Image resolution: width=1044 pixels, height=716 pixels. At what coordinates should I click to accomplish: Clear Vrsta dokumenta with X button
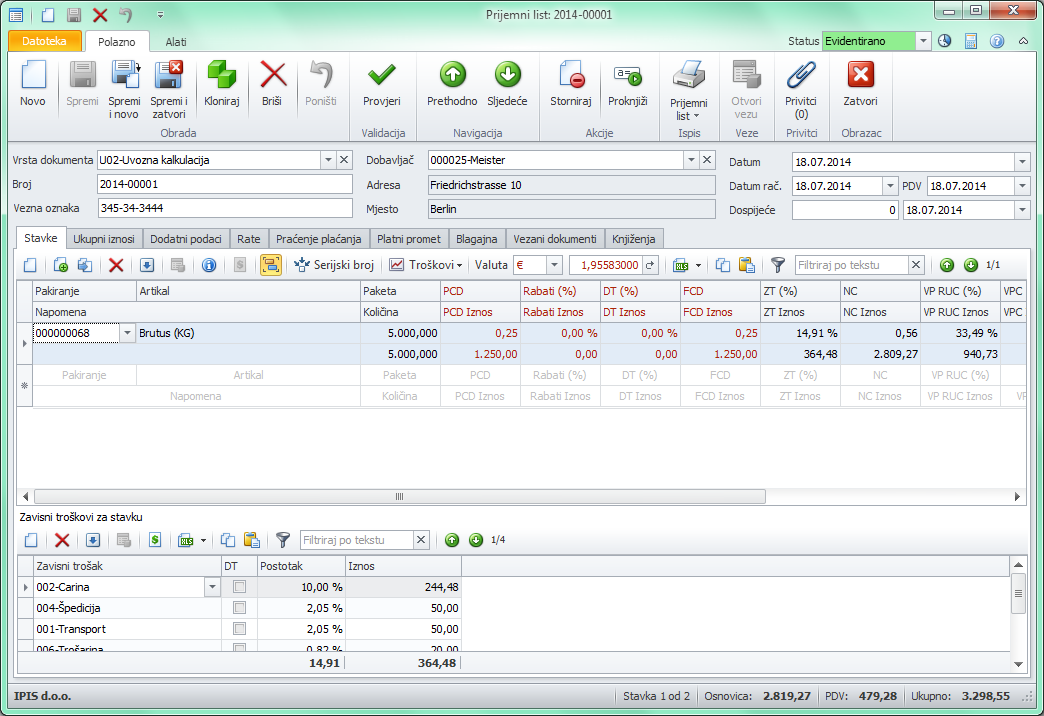tap(344, 160)
